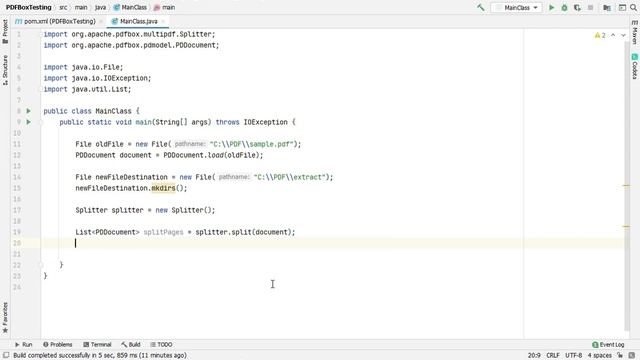Click the tool windows quick-access icon in status bar
This screenshot has width=640, height=360.
point(6,356)
